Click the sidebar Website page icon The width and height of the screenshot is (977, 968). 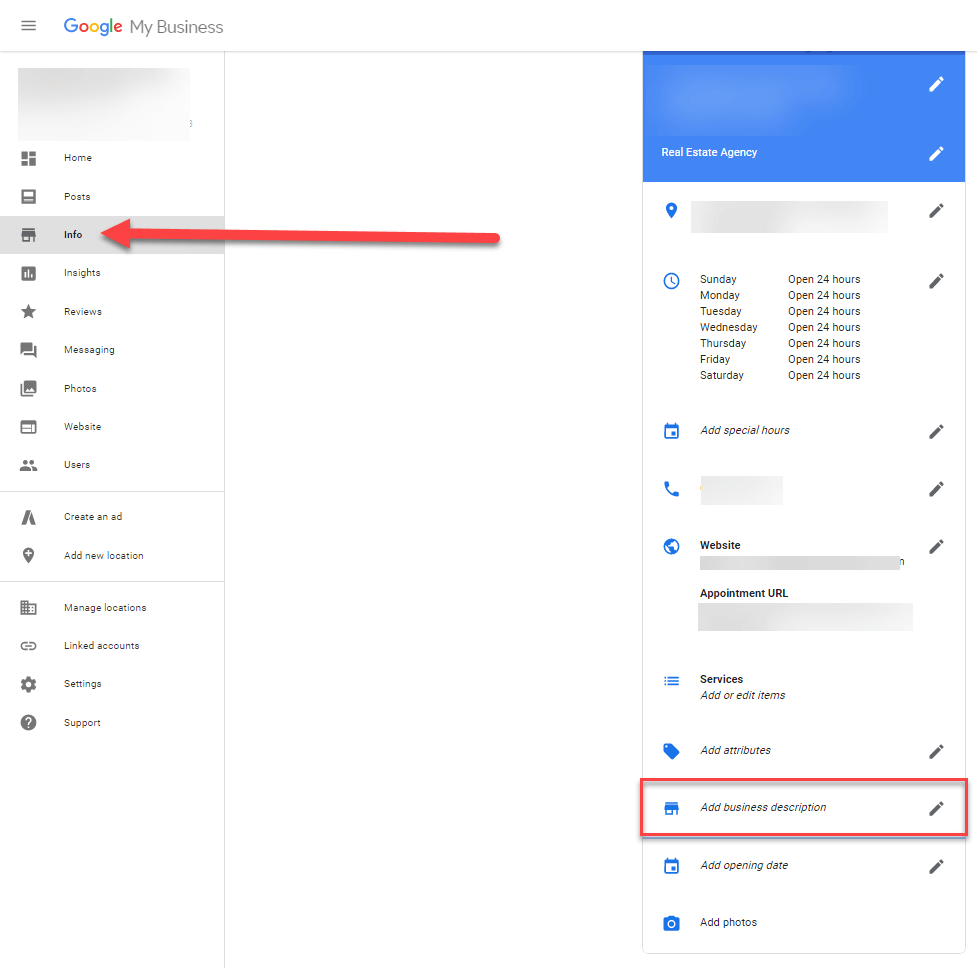click(x=29, y=427)
